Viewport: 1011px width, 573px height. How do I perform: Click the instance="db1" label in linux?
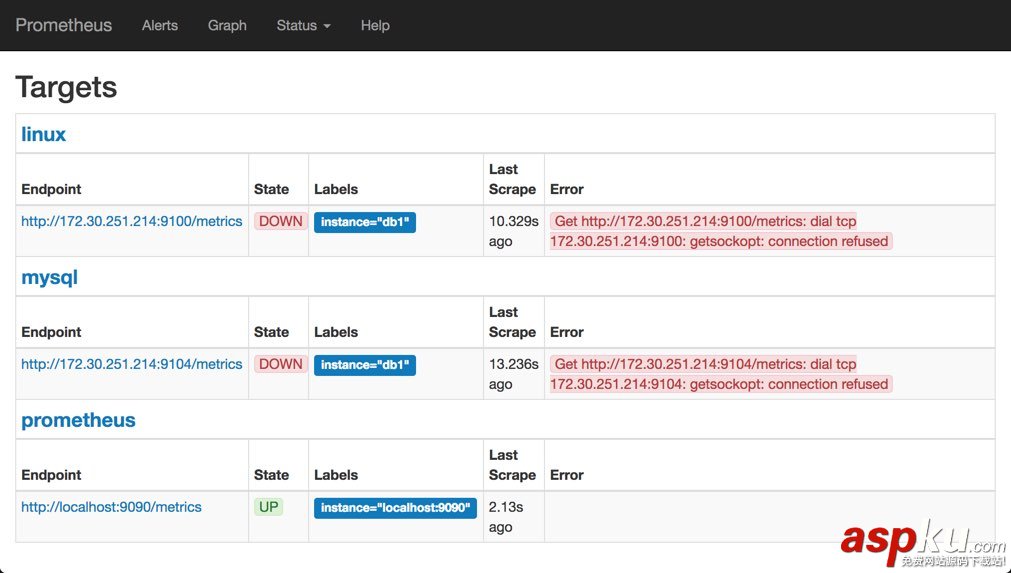click(365, 222)
